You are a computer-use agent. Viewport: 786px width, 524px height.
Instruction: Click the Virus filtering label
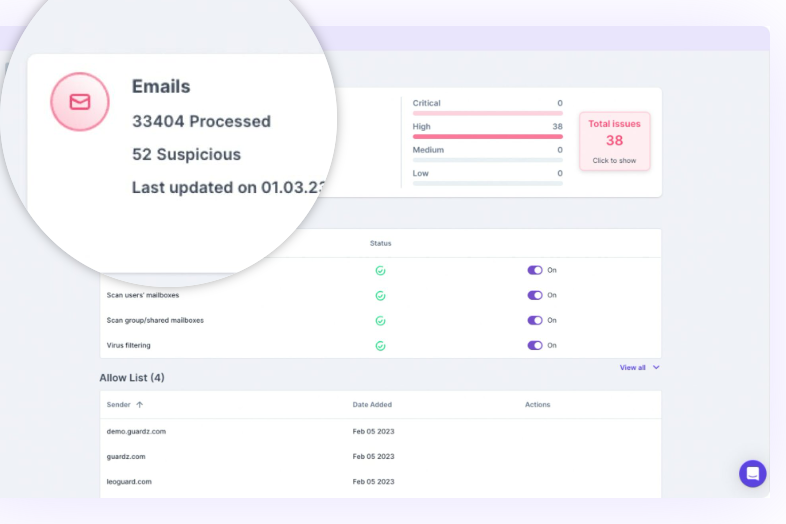128,345
